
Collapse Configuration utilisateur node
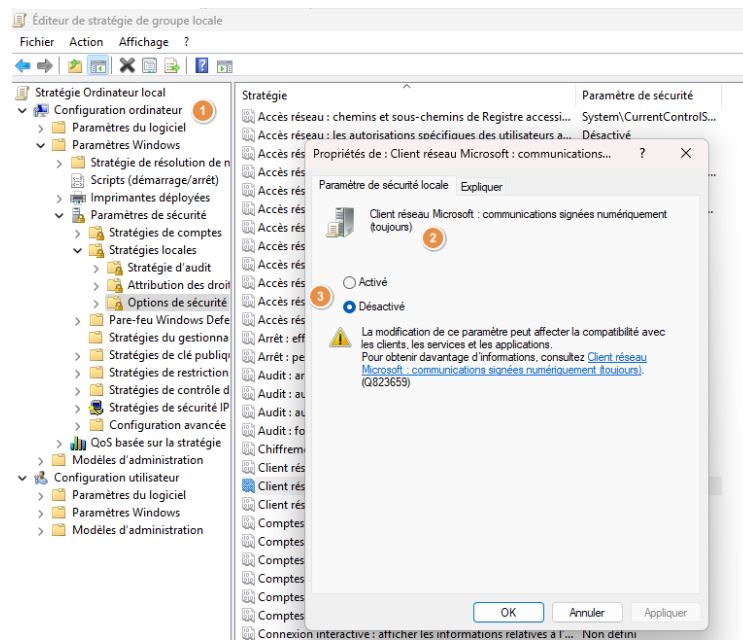[x=22, y=478]
